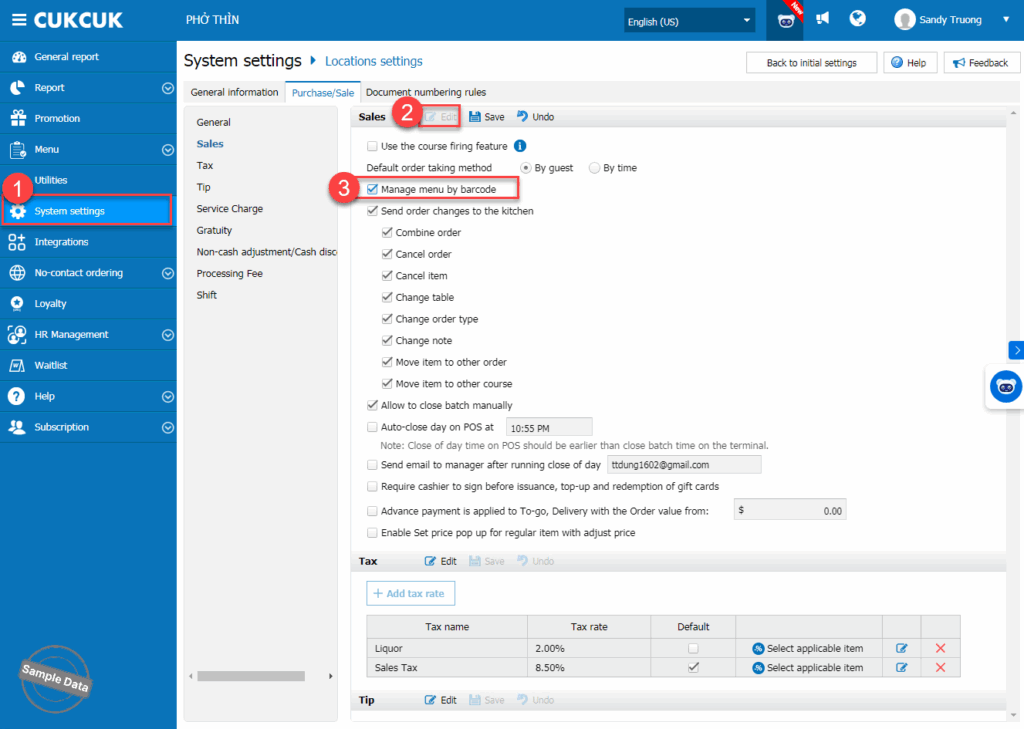Open Sandy Truong user account dropdown

pos(939,20)
